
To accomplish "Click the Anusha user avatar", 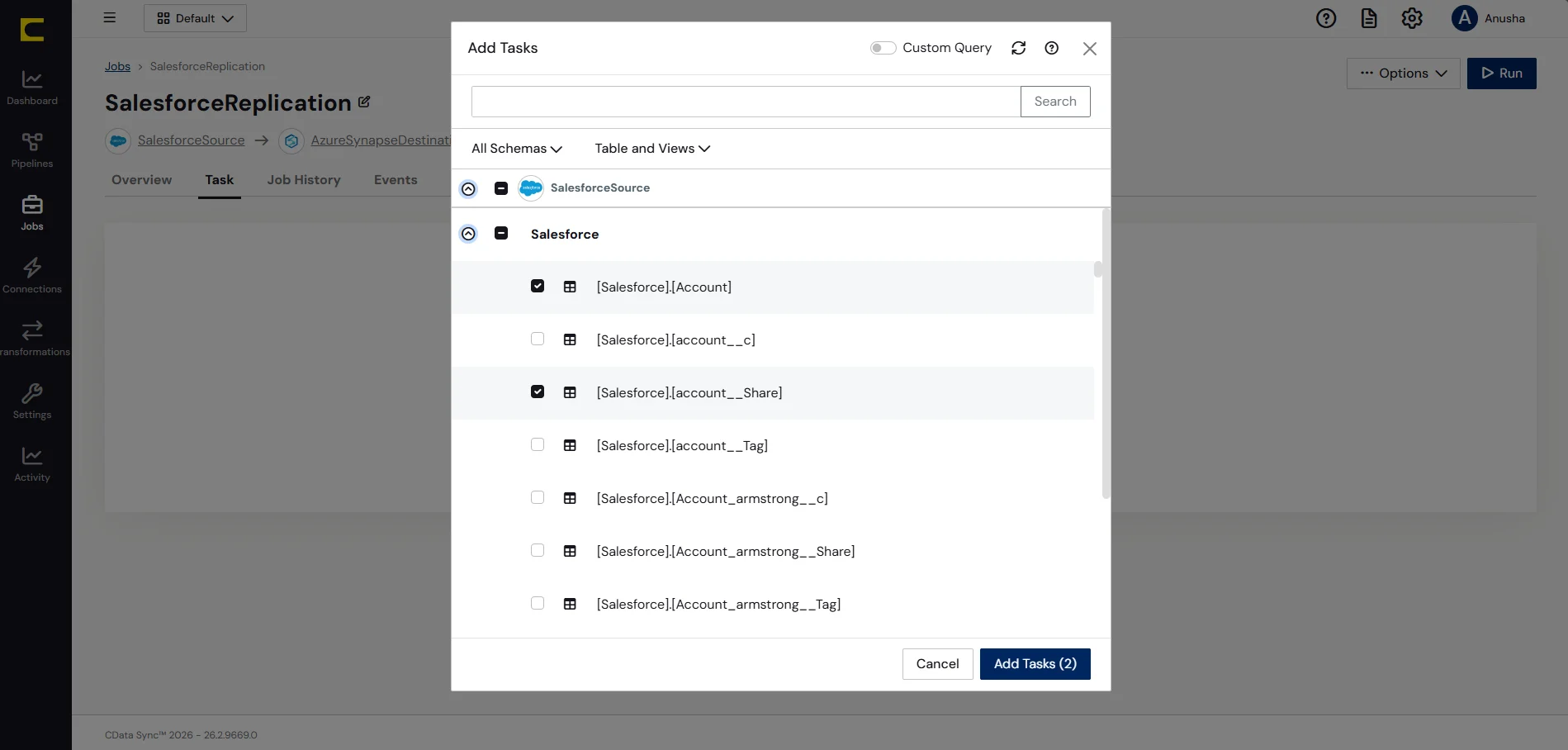I will point(1464,18).
